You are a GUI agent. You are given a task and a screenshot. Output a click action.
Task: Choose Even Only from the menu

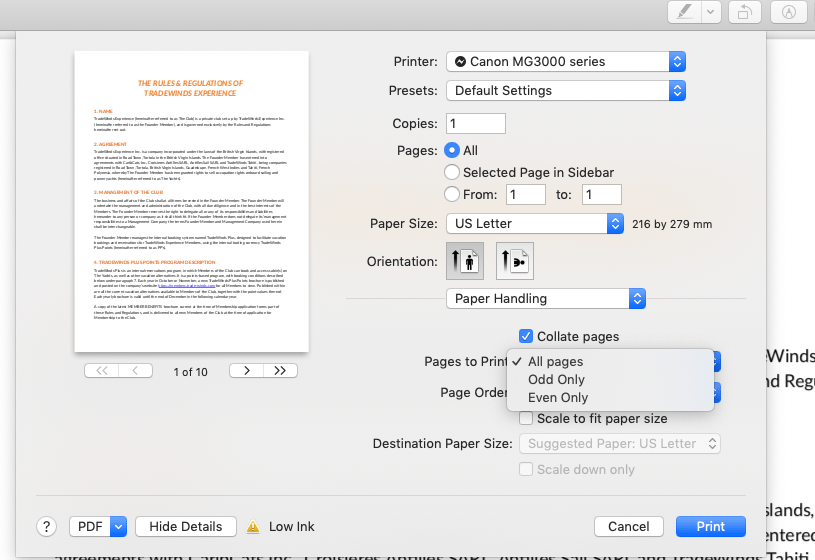pos(610,397)
